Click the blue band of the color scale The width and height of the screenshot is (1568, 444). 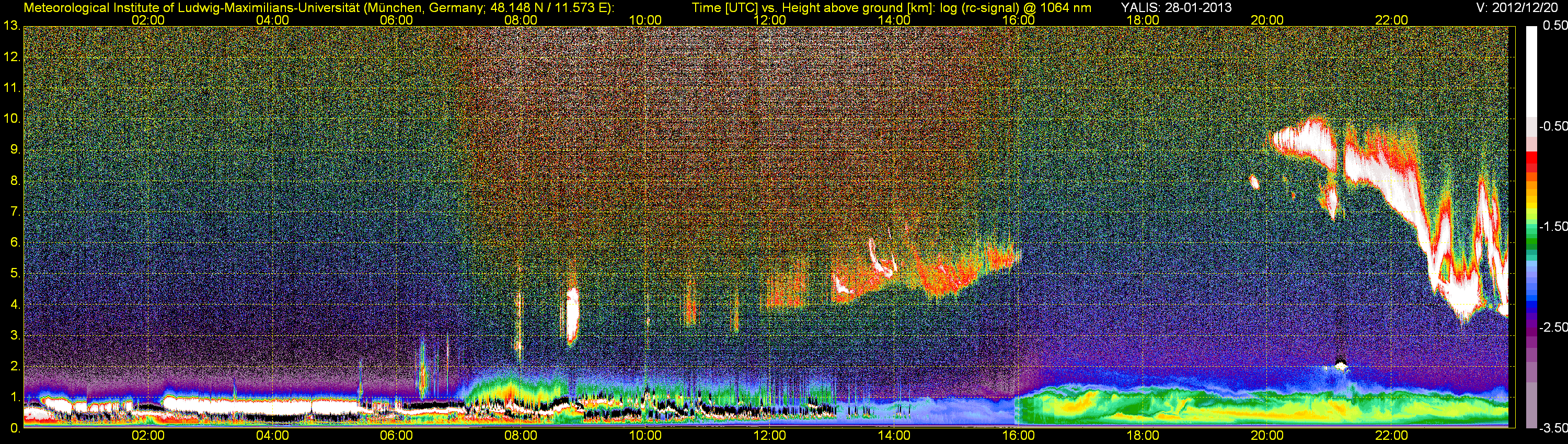(x=1531, y=298)
